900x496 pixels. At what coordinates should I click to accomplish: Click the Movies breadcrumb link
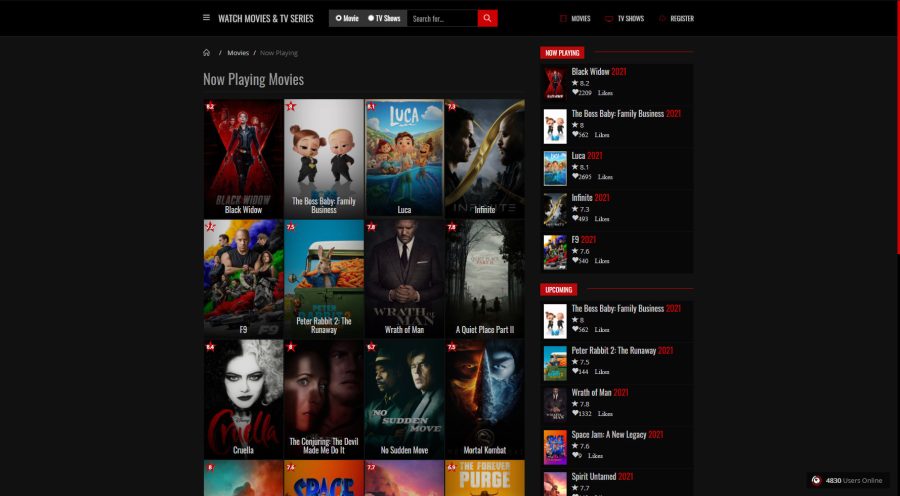[238, 53]
